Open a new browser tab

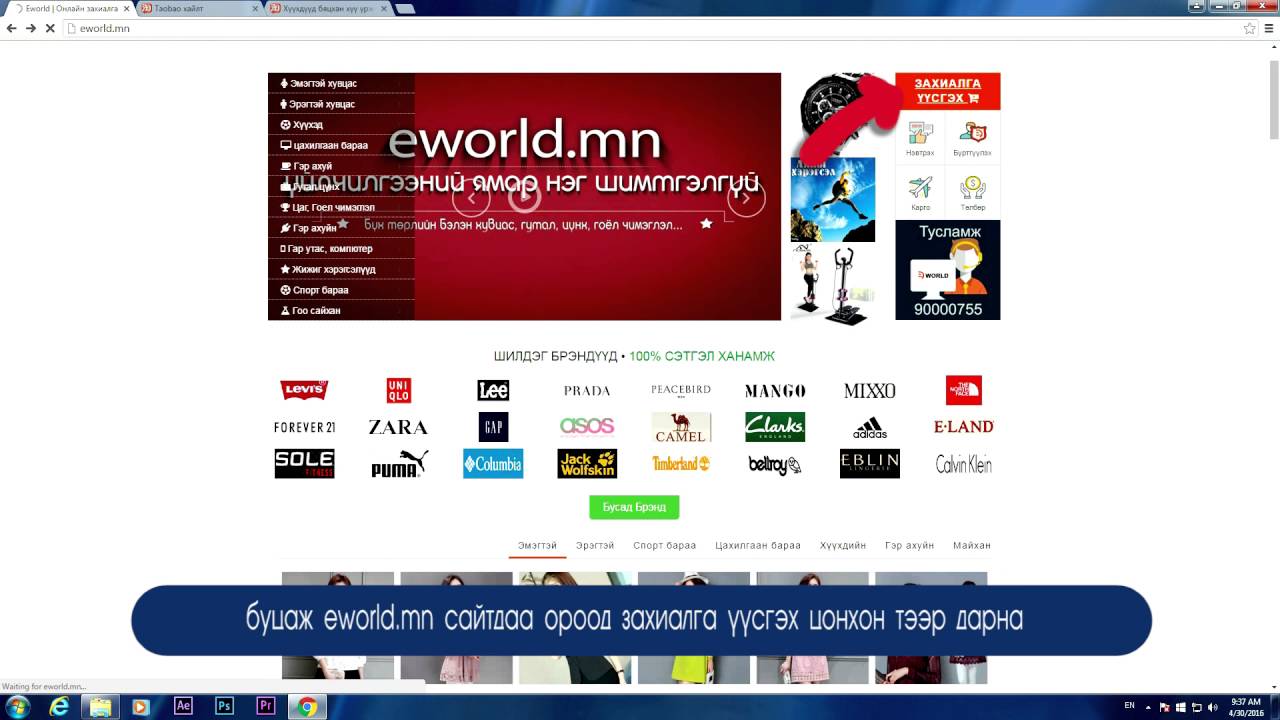pyautogui.click(x=405, y=8)
